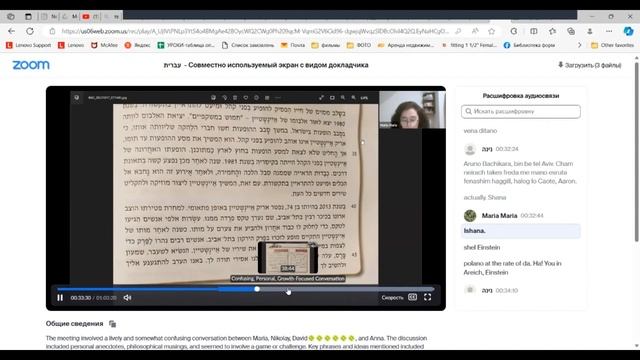Viewport: 640px width, 360px height.
Task: Open the playback speed option "Скорость"
Action: 392,298
